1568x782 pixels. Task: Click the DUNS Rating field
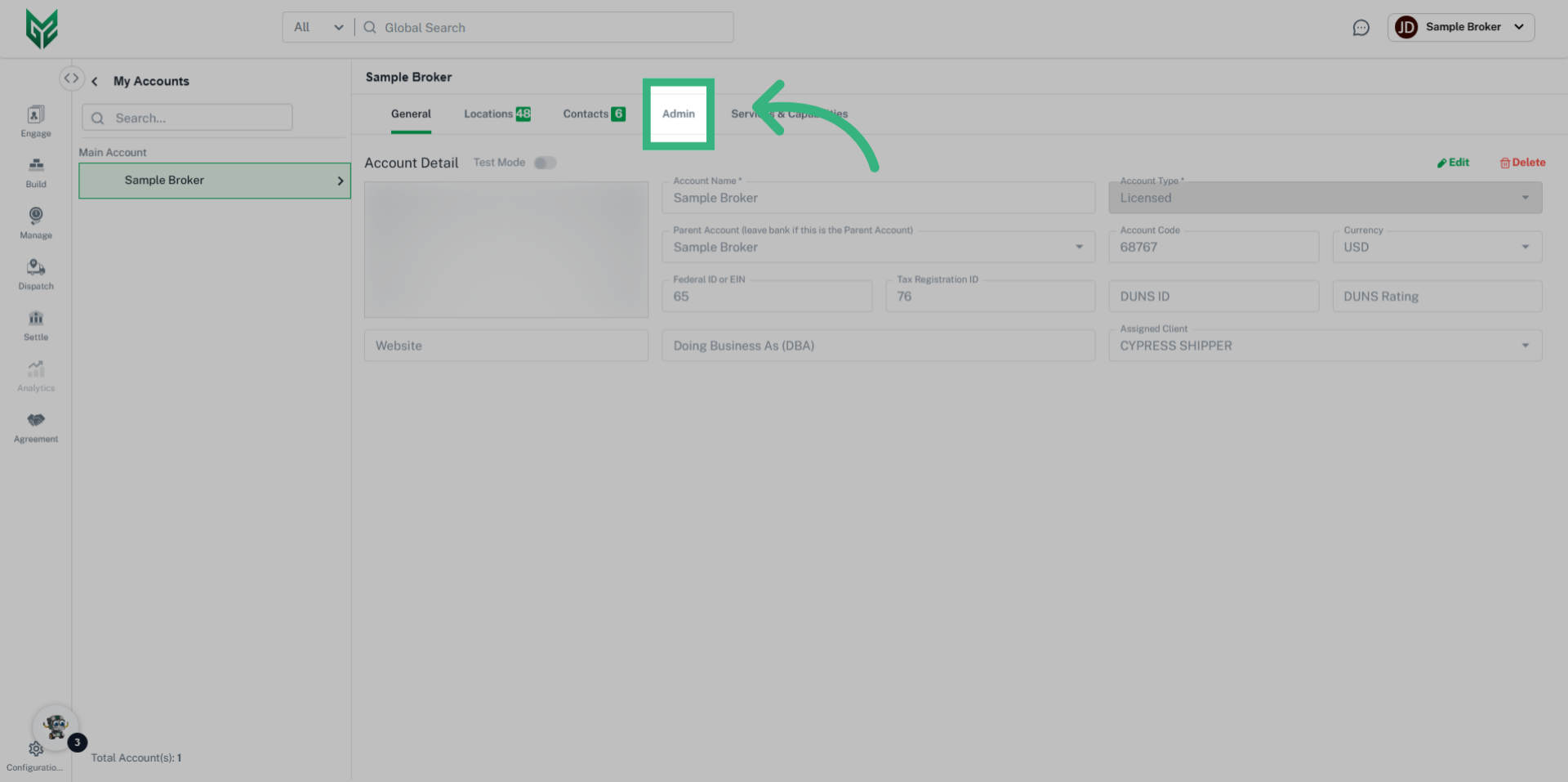coord(1437,296)
